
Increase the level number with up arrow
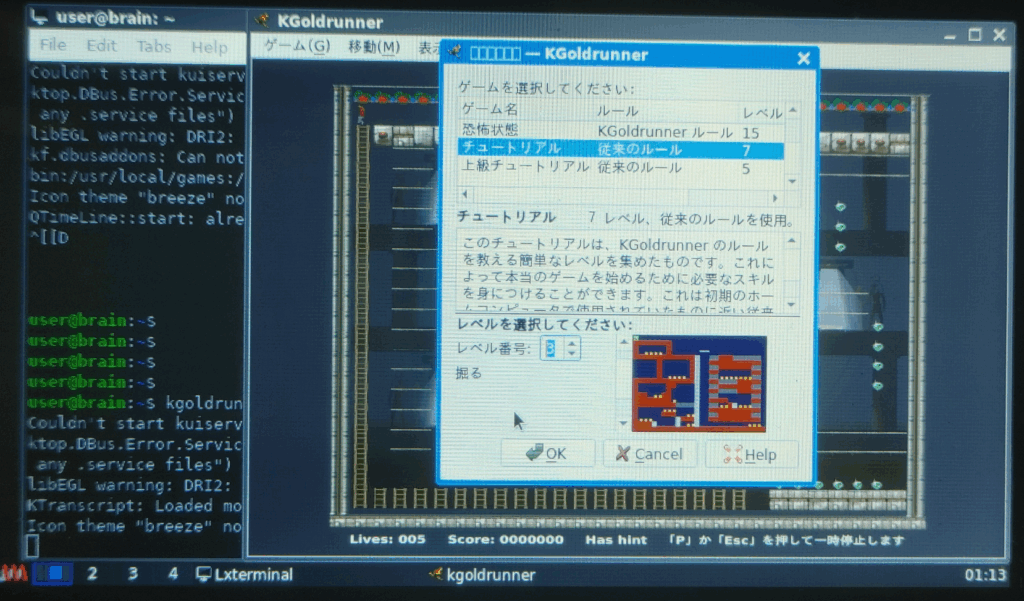point(572,342)
